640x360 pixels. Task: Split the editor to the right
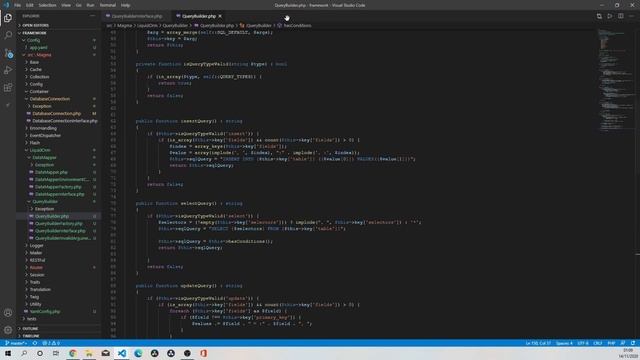pos(620,16)
